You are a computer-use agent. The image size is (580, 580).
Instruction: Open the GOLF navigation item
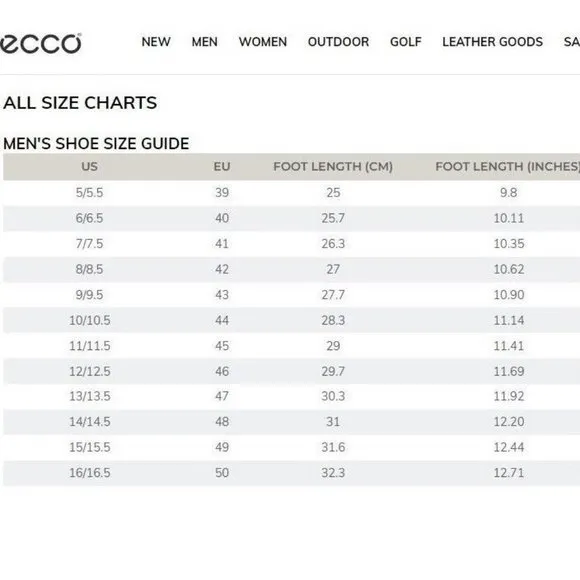point(406,42)
